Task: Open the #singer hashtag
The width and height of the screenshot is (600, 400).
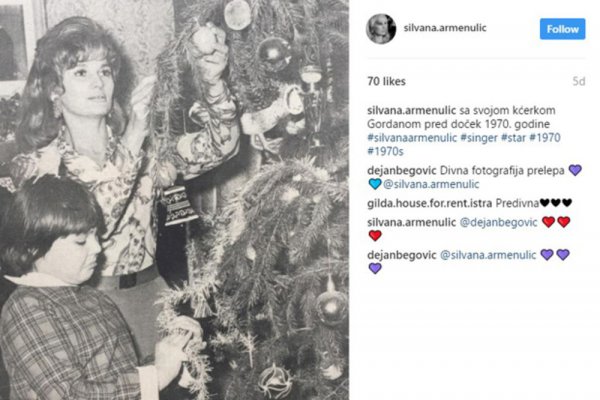Action: coord(479,137)
